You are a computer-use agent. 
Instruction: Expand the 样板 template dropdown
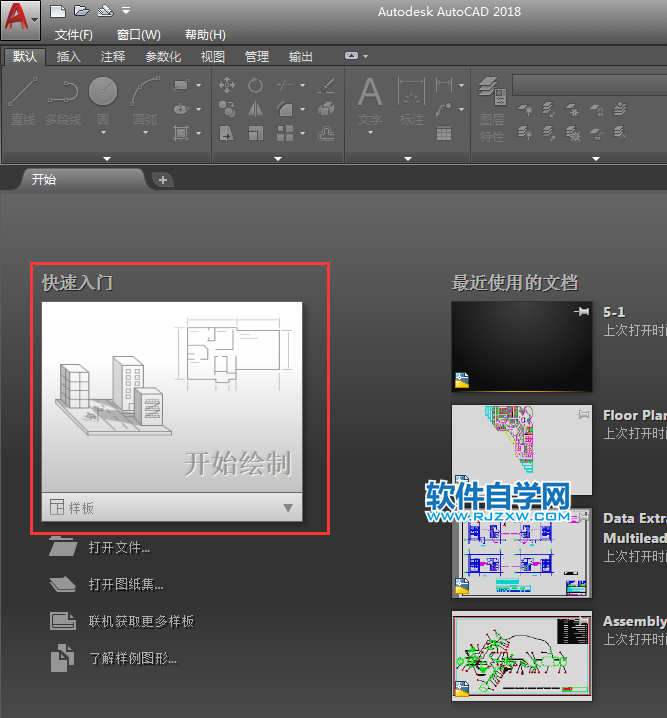(288, 508)
